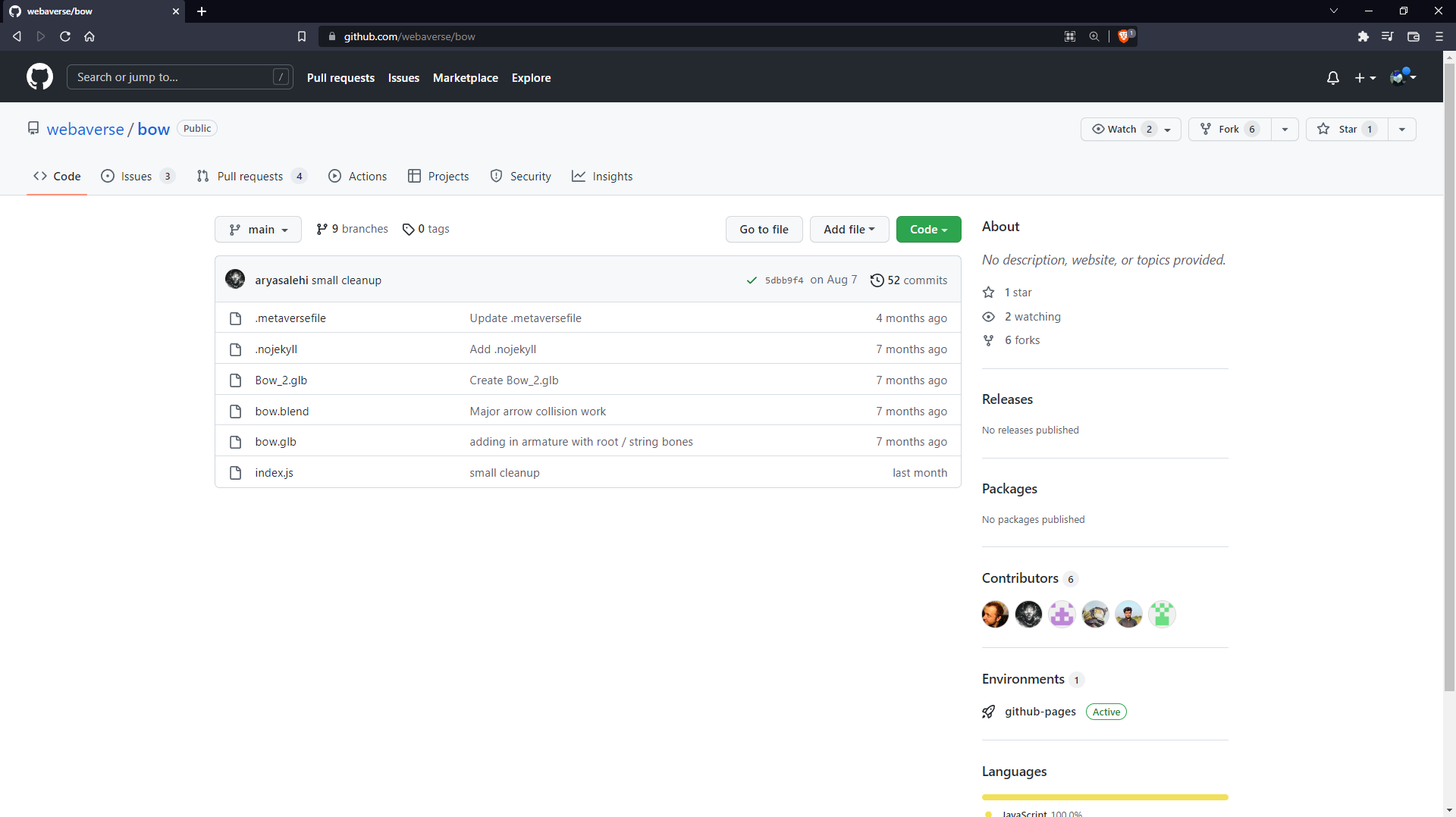This screenshot has height=817, width=1456.
Task: Open .nojekyll file
Action: [276, 349]
